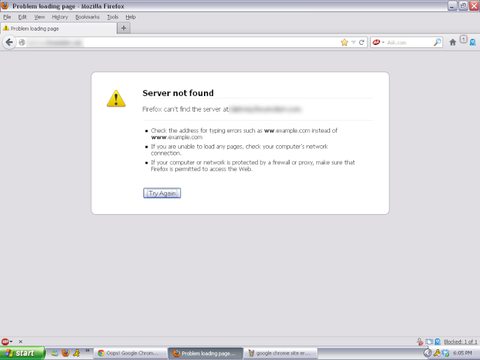The width and height of the screenshot is (480, 360).
Task: Select the Problem loading page tab
Action: tap(59, 29)
